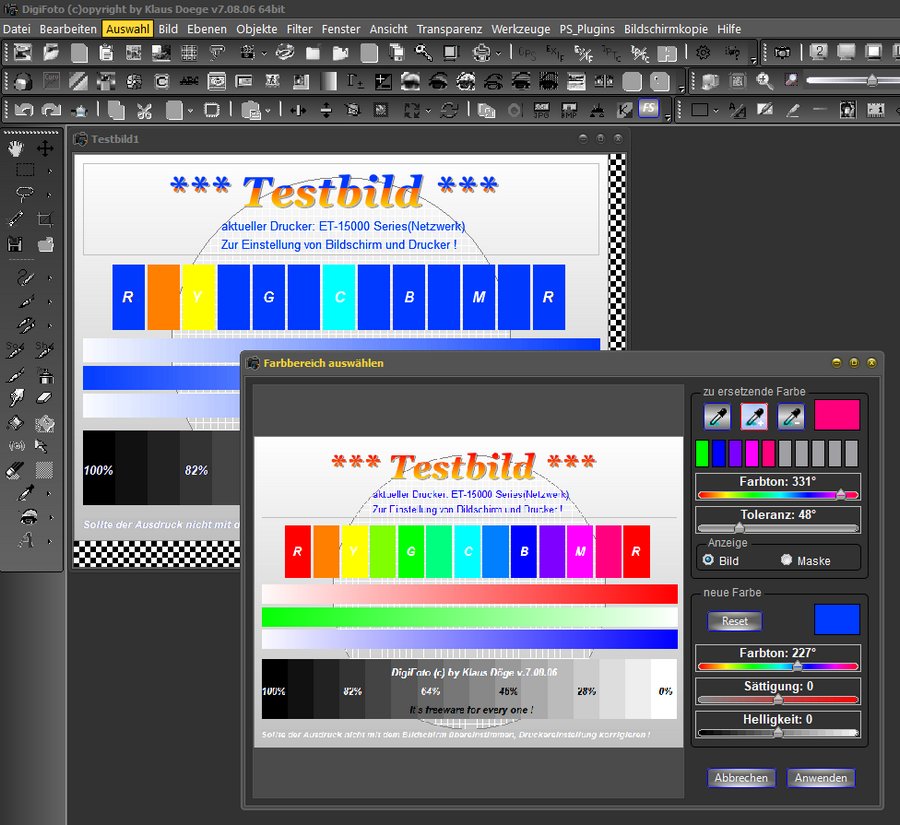Open the printer icon dropdown arrow
The height and width of the screenshot is (825, 900).
[500, 53]
